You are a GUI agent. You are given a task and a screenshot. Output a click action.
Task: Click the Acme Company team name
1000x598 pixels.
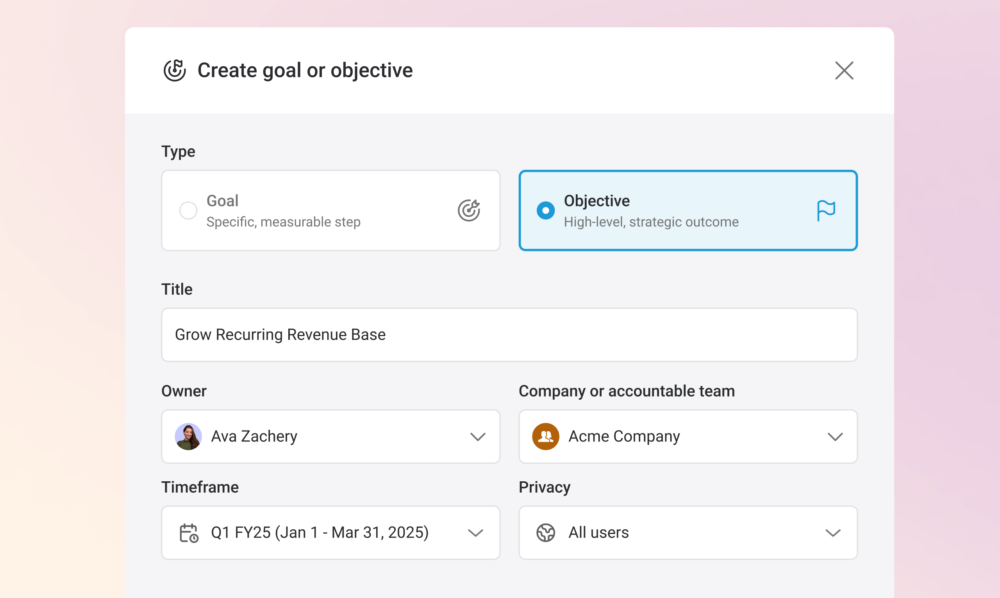(x=624, y=437)
